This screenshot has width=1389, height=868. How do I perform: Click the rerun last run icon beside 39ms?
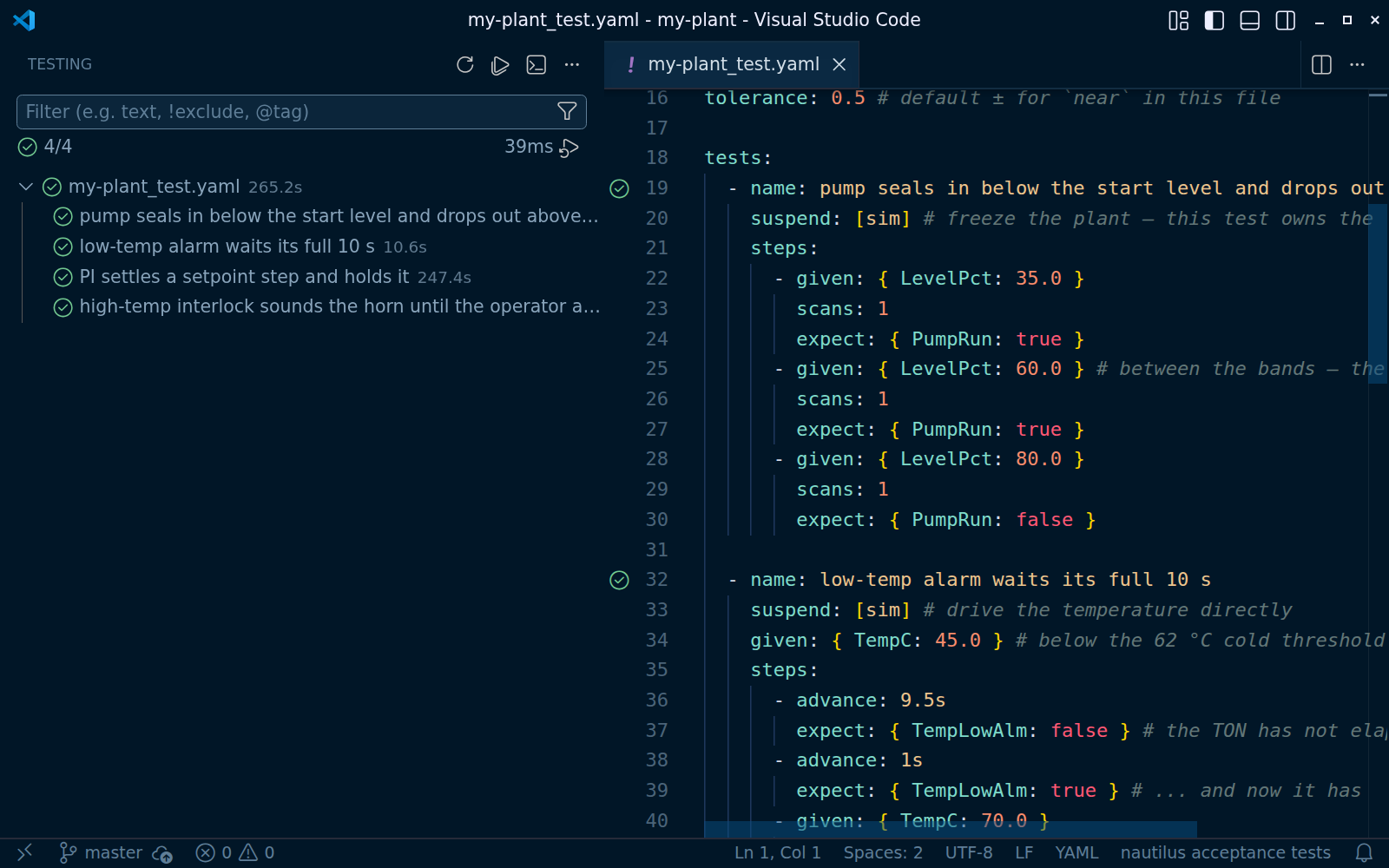pyautogui.click(x=569, y=148)
